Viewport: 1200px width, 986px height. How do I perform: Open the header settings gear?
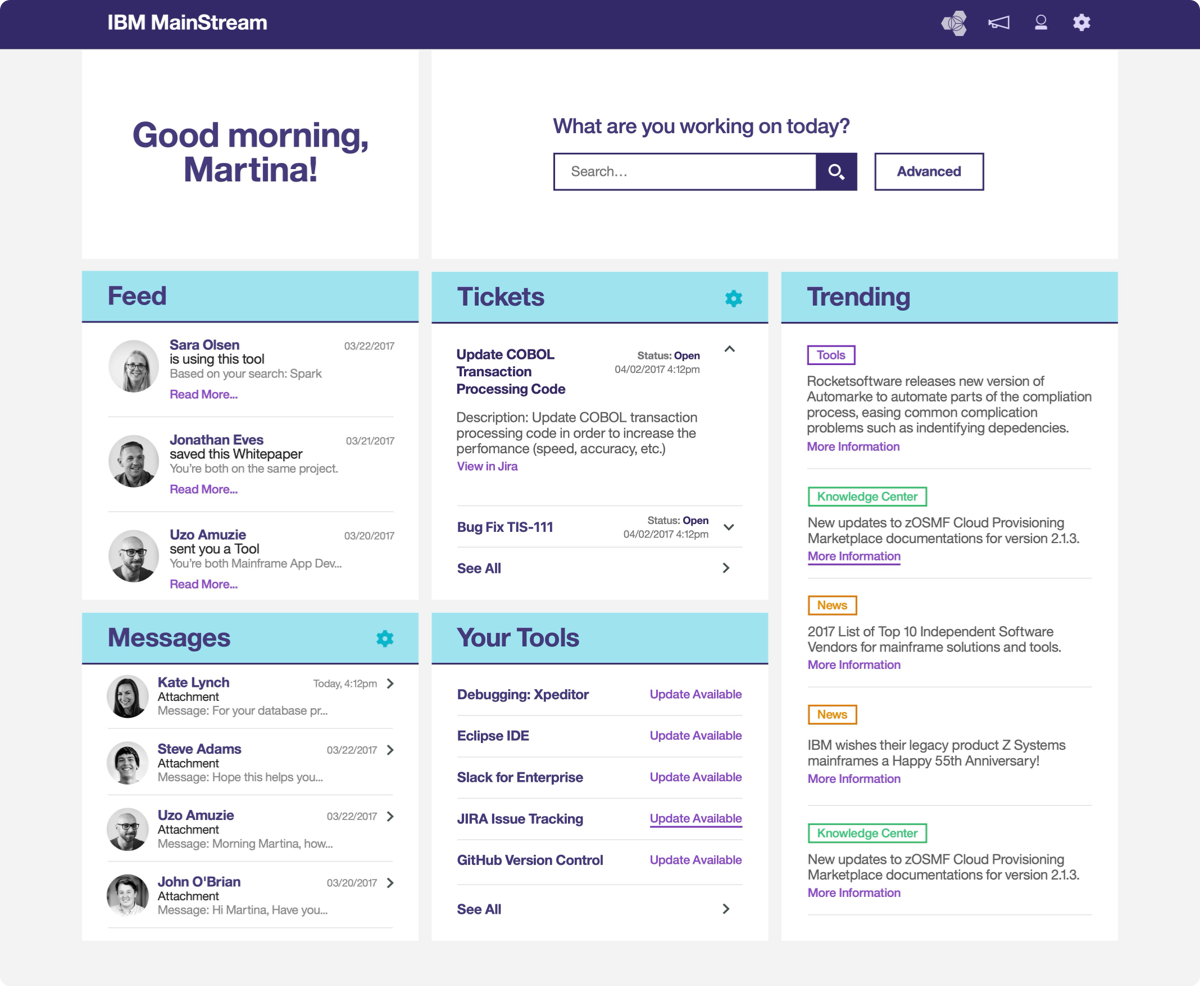click(x=1081, y=22)
